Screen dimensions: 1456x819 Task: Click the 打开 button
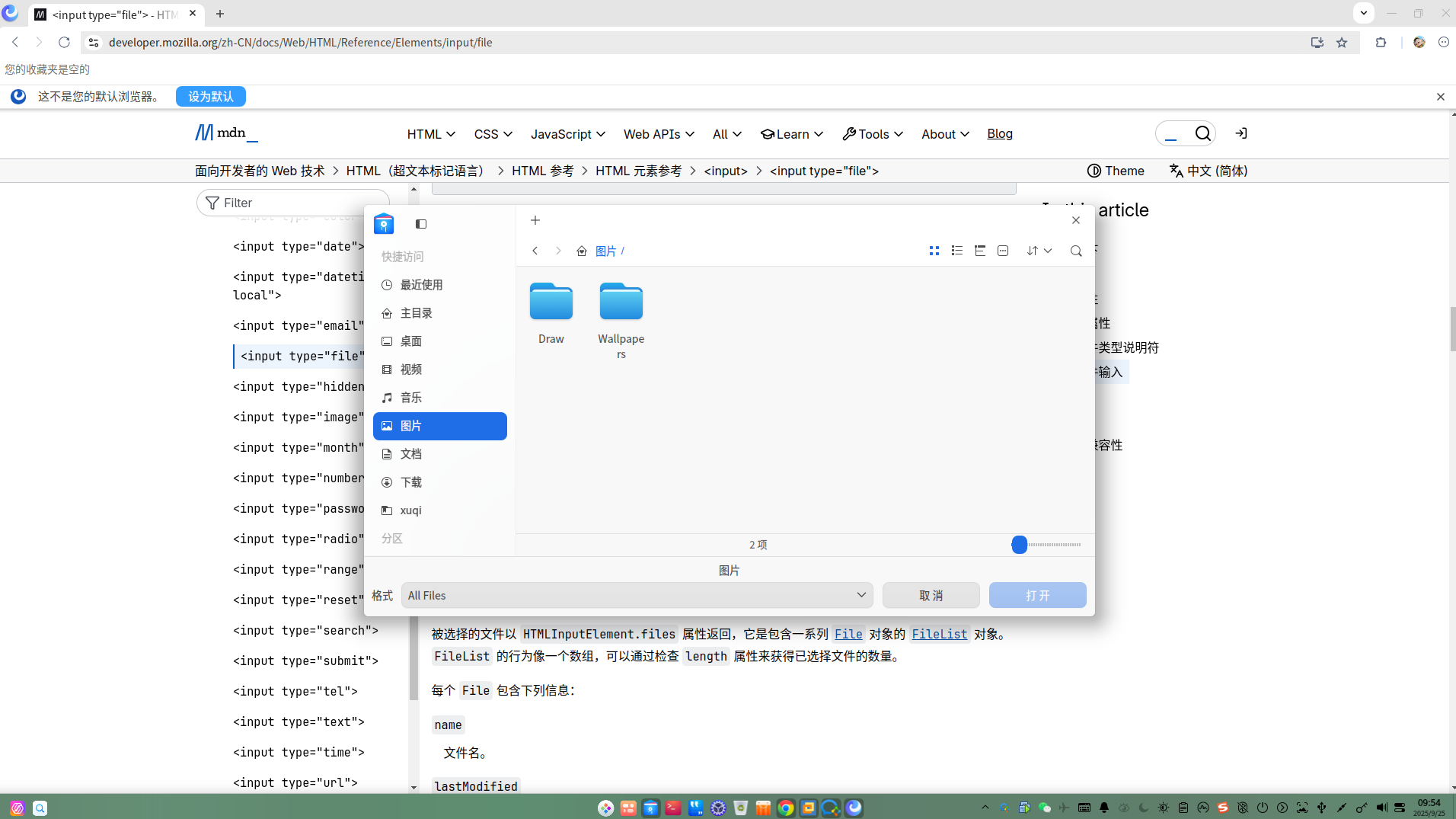click(1037, 596)
